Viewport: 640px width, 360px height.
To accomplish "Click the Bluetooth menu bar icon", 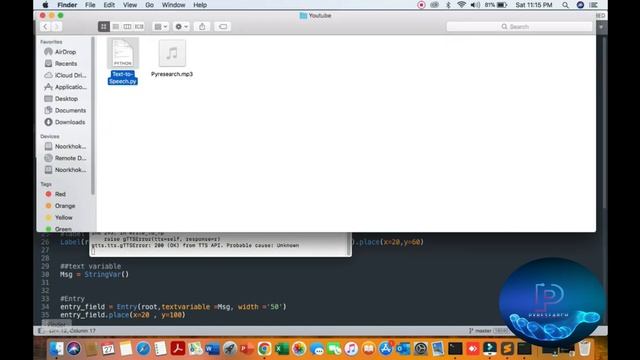I will [448, 5].
